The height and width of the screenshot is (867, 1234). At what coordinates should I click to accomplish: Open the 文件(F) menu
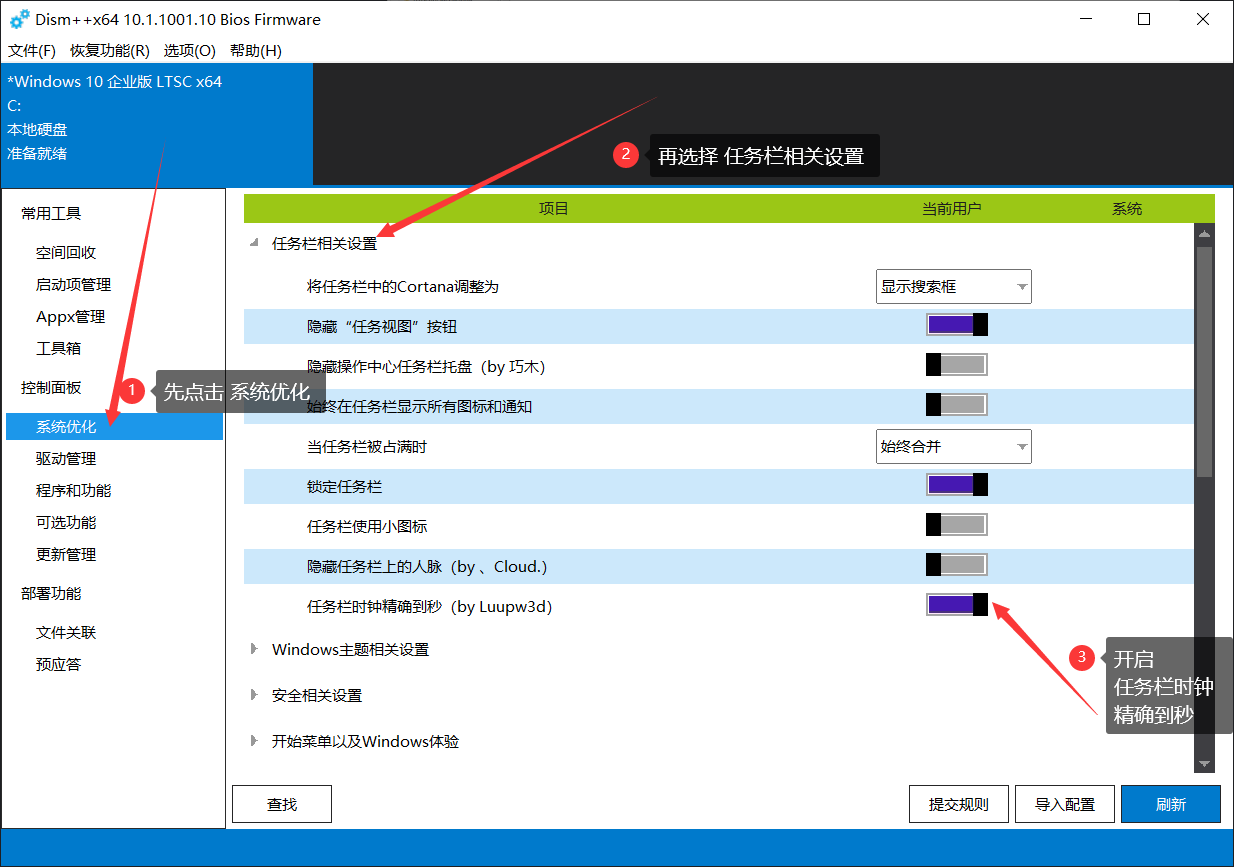pos(32,50)
